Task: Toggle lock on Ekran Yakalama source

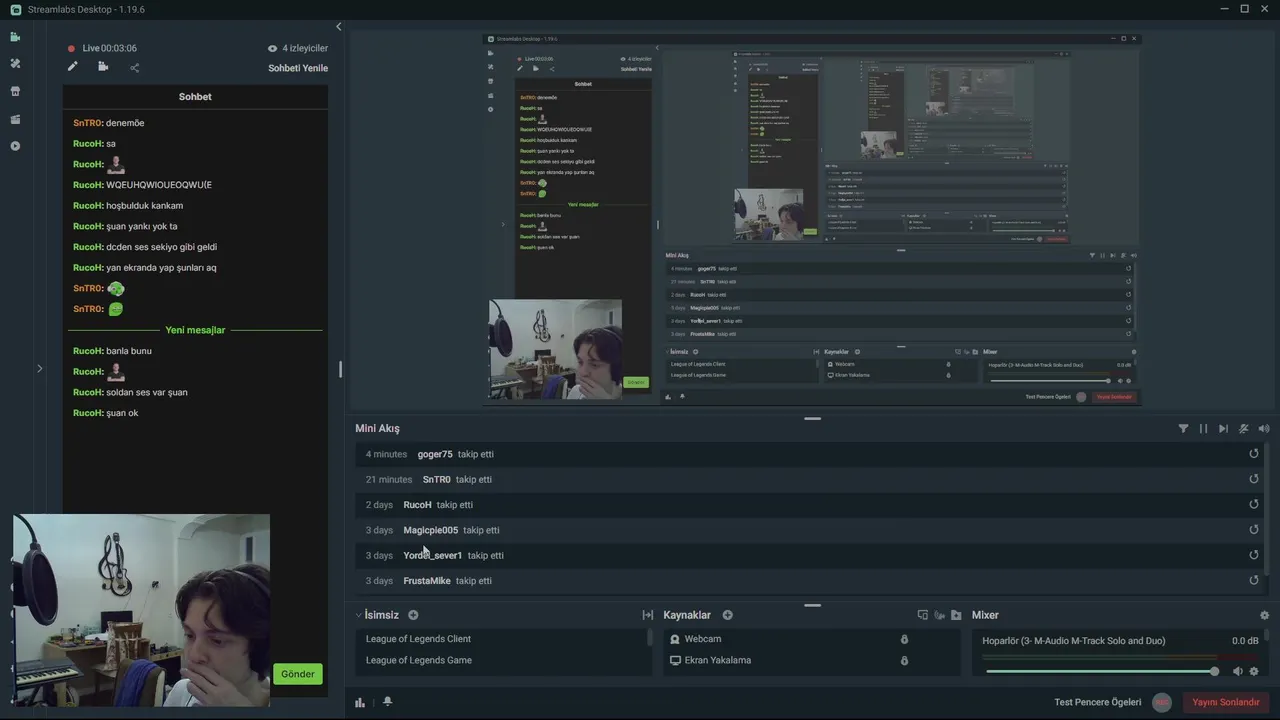Action: (904, 660)
